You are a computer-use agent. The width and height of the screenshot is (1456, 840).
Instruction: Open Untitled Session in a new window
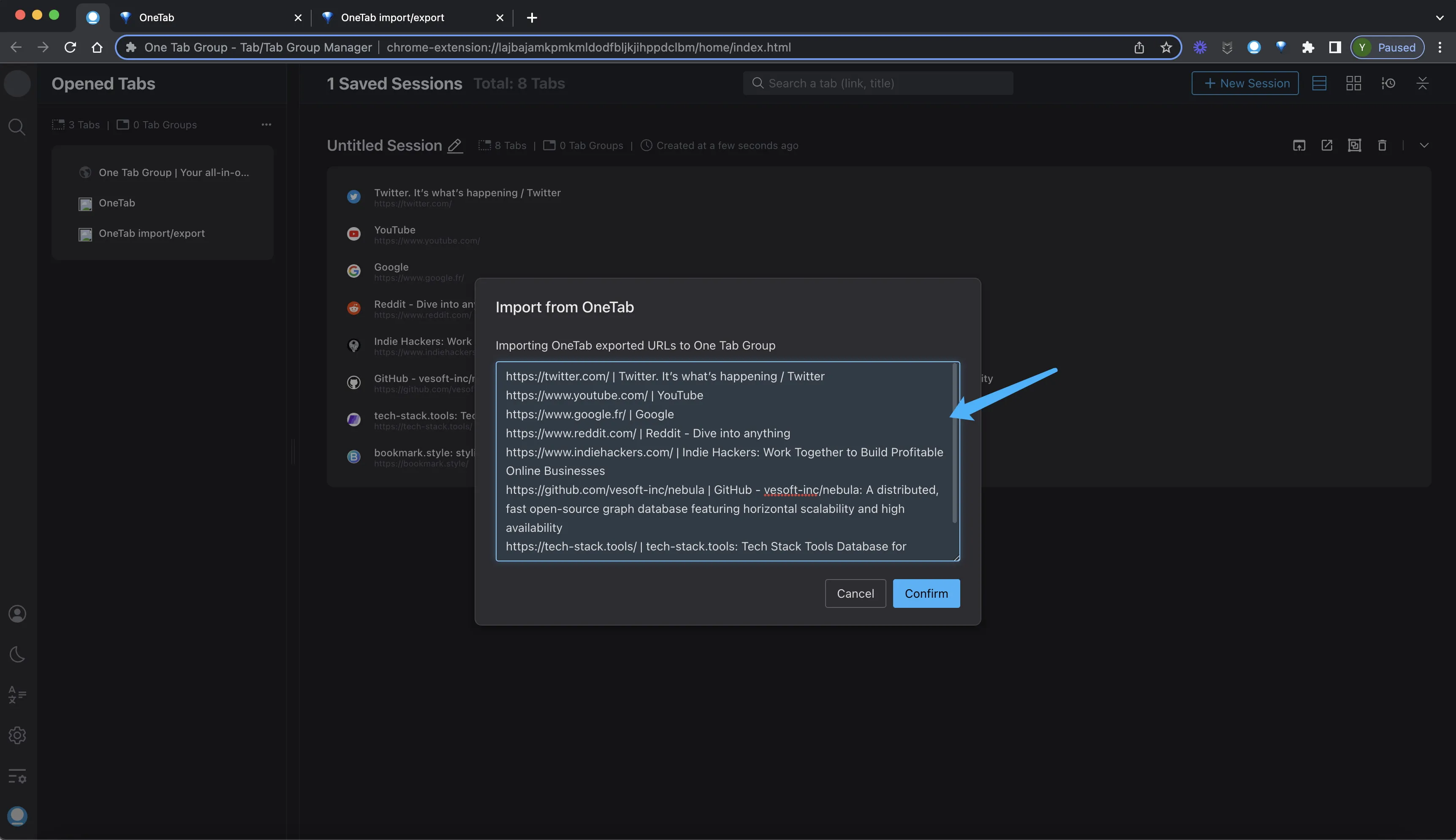(x=1327, y=145)
